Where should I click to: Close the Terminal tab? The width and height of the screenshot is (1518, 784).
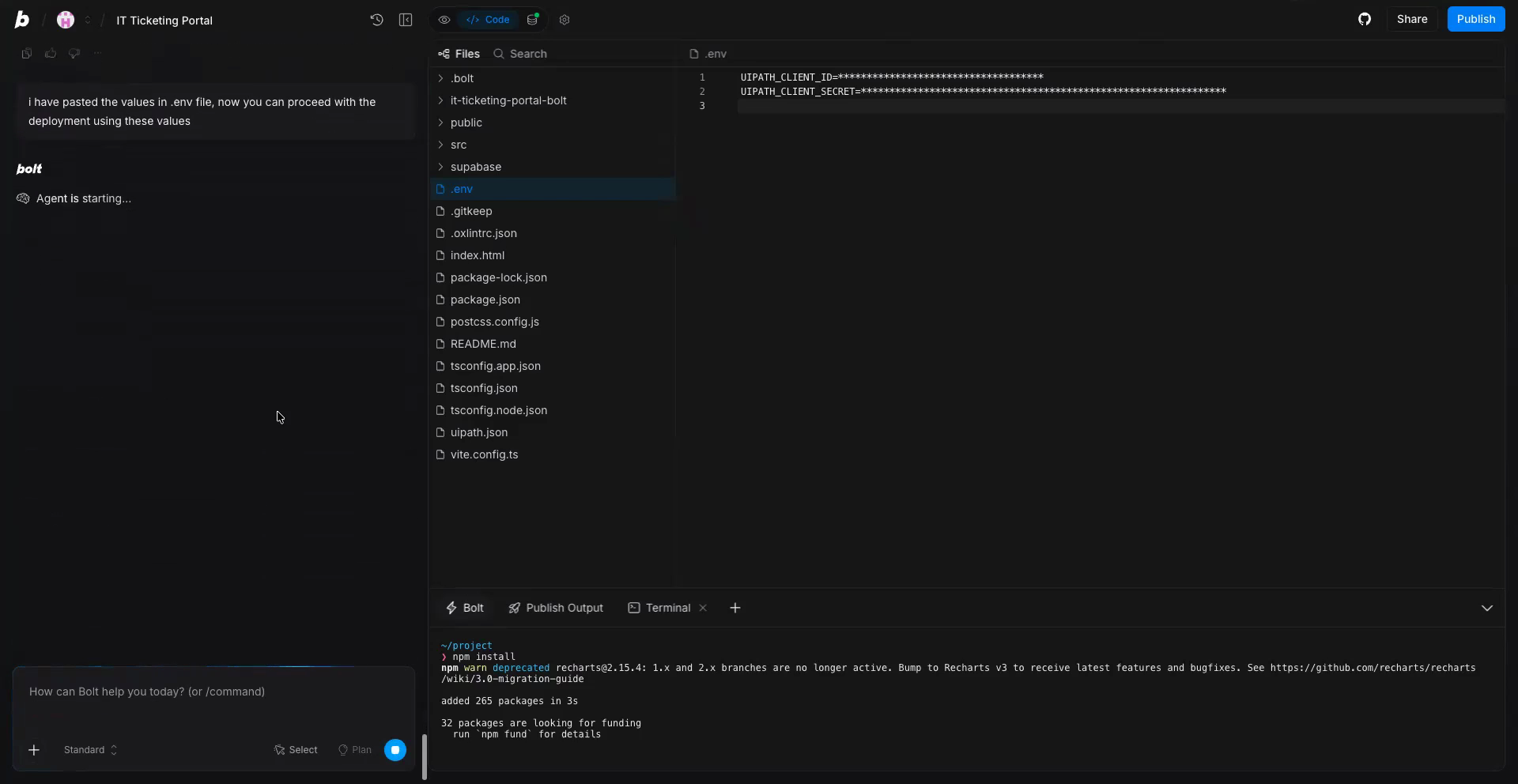pos(703,608)
